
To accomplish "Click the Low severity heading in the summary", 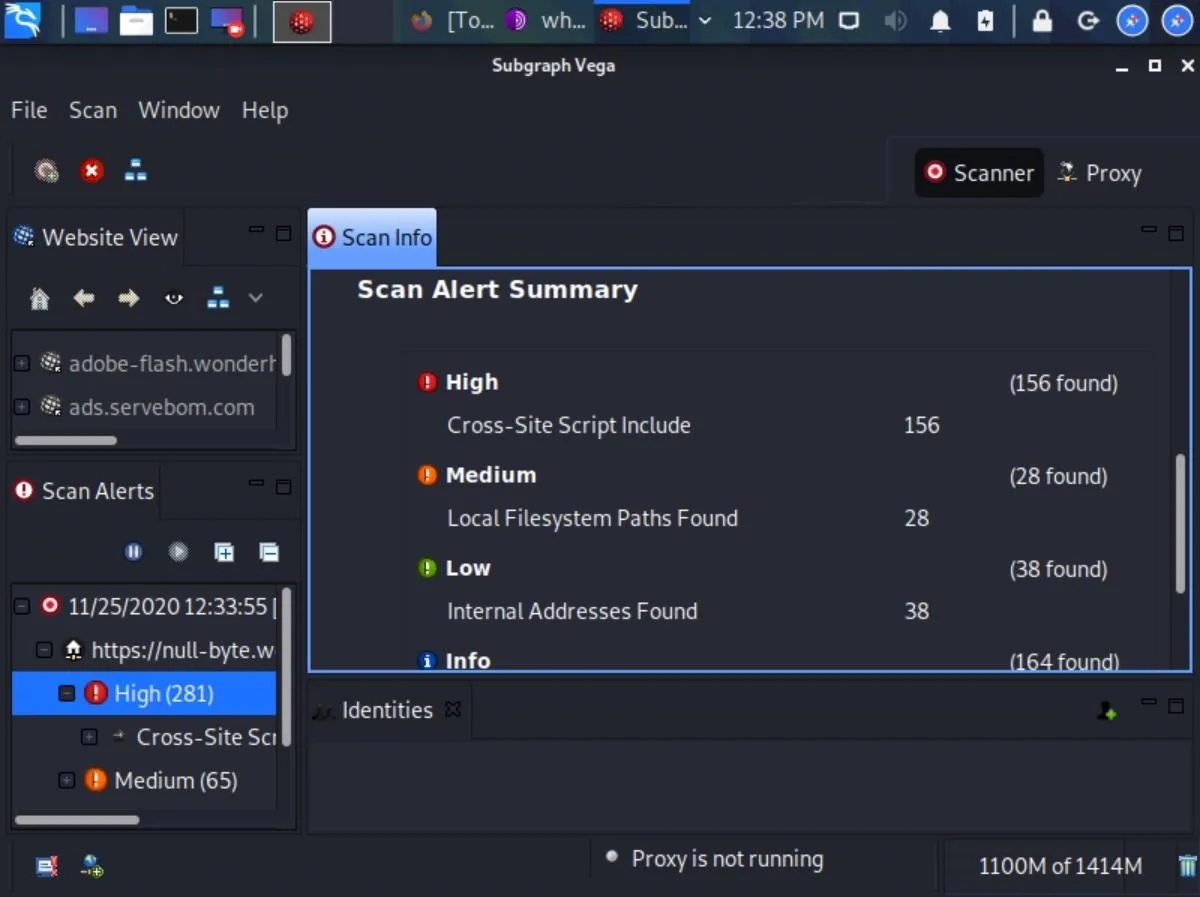I will point(467,568).
